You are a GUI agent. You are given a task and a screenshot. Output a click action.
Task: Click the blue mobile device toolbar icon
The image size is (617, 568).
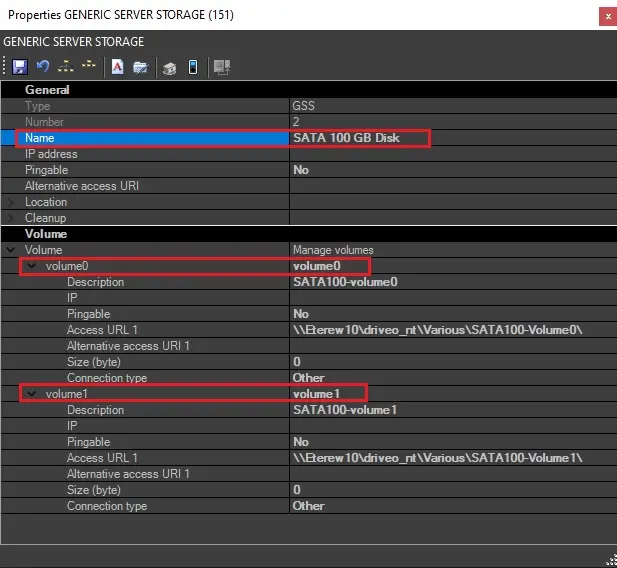(192, 67)
